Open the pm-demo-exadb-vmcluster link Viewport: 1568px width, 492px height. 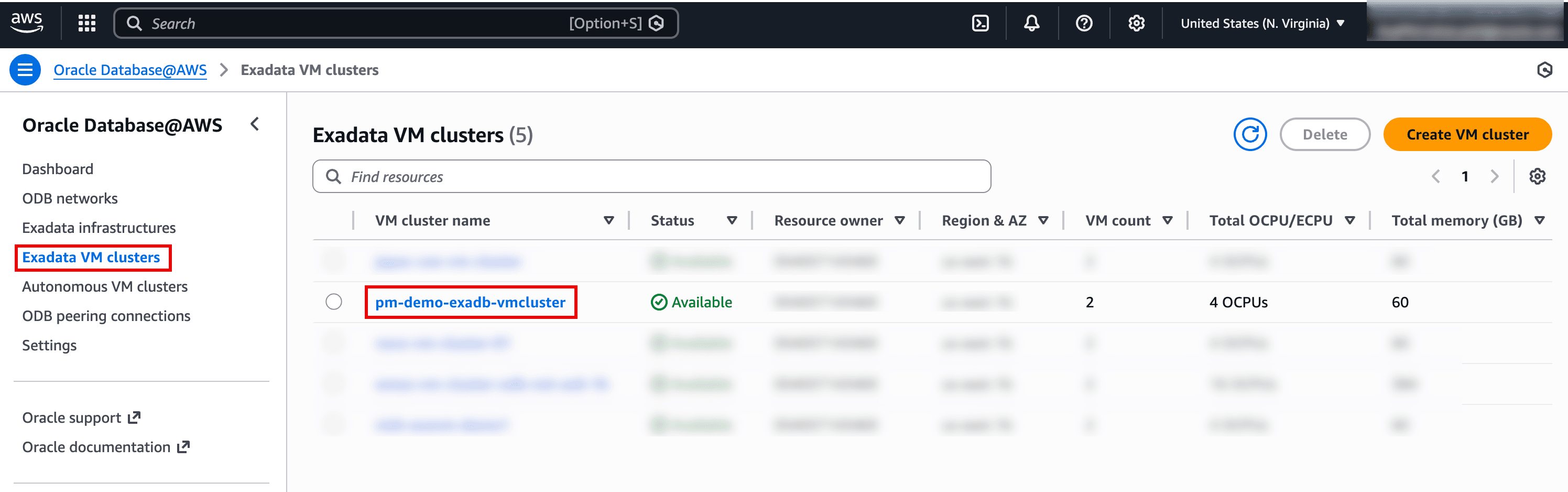[x=470, y=302]
